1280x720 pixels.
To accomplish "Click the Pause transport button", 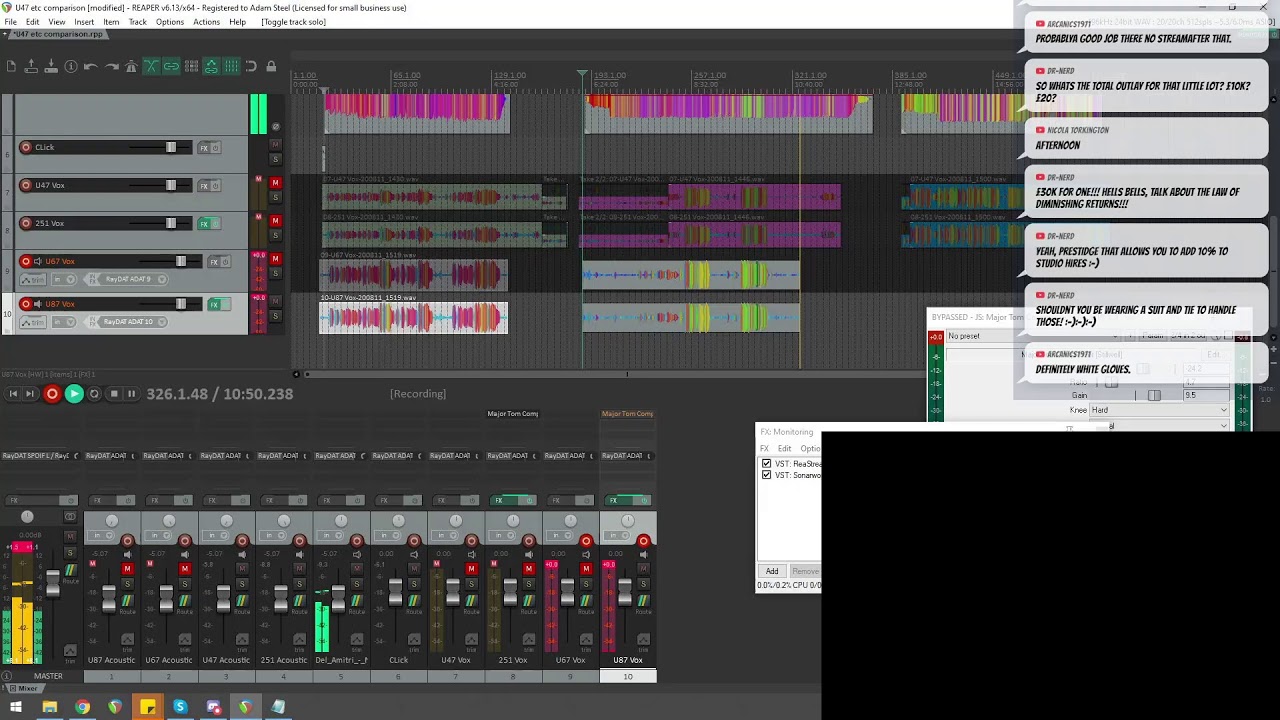I will 131,394.
